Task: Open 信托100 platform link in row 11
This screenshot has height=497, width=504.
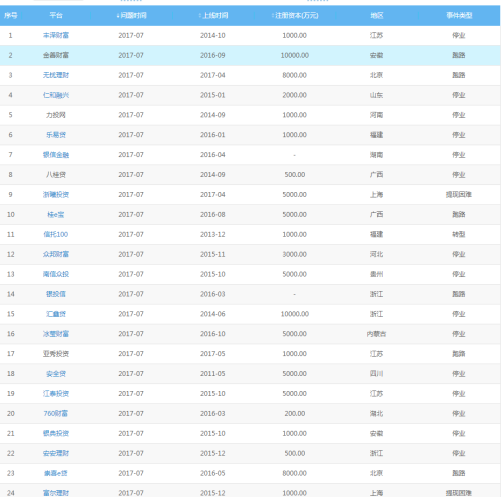Action: [x=56, y=234]
